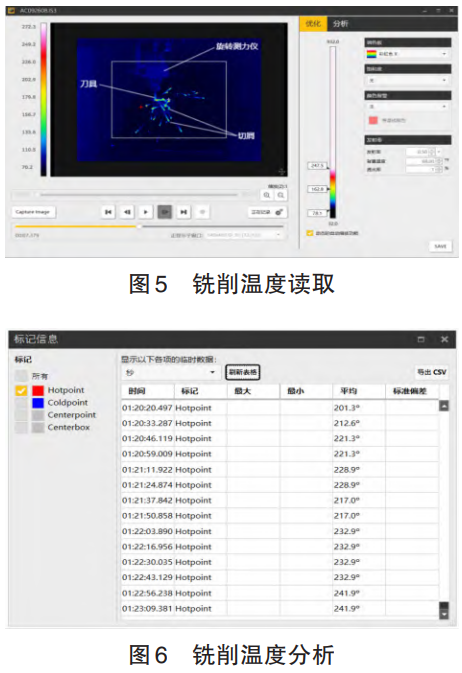462x673 pixels.
Task: Click the 标准偏差 column header
Action: (412, 391)
